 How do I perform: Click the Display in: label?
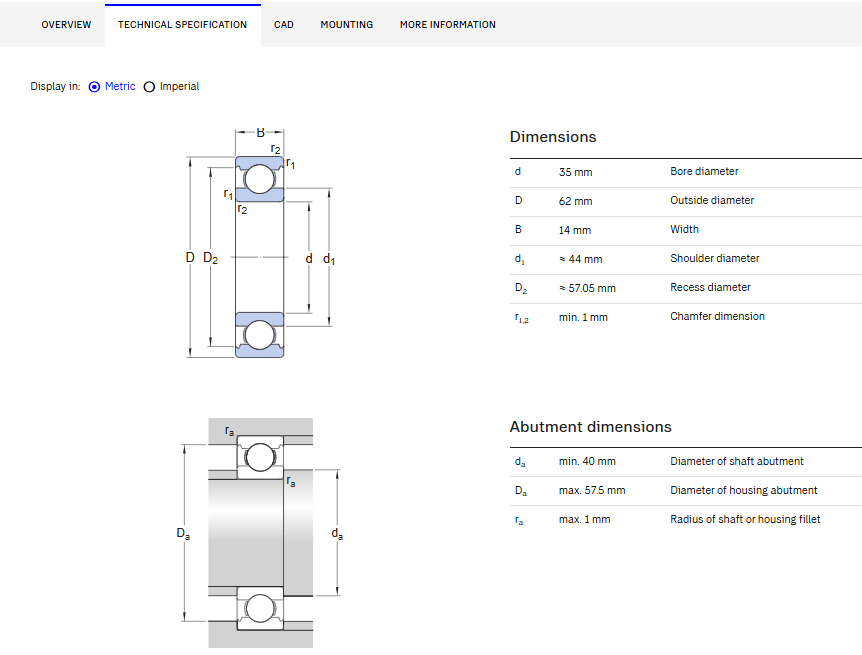point(55,86)
